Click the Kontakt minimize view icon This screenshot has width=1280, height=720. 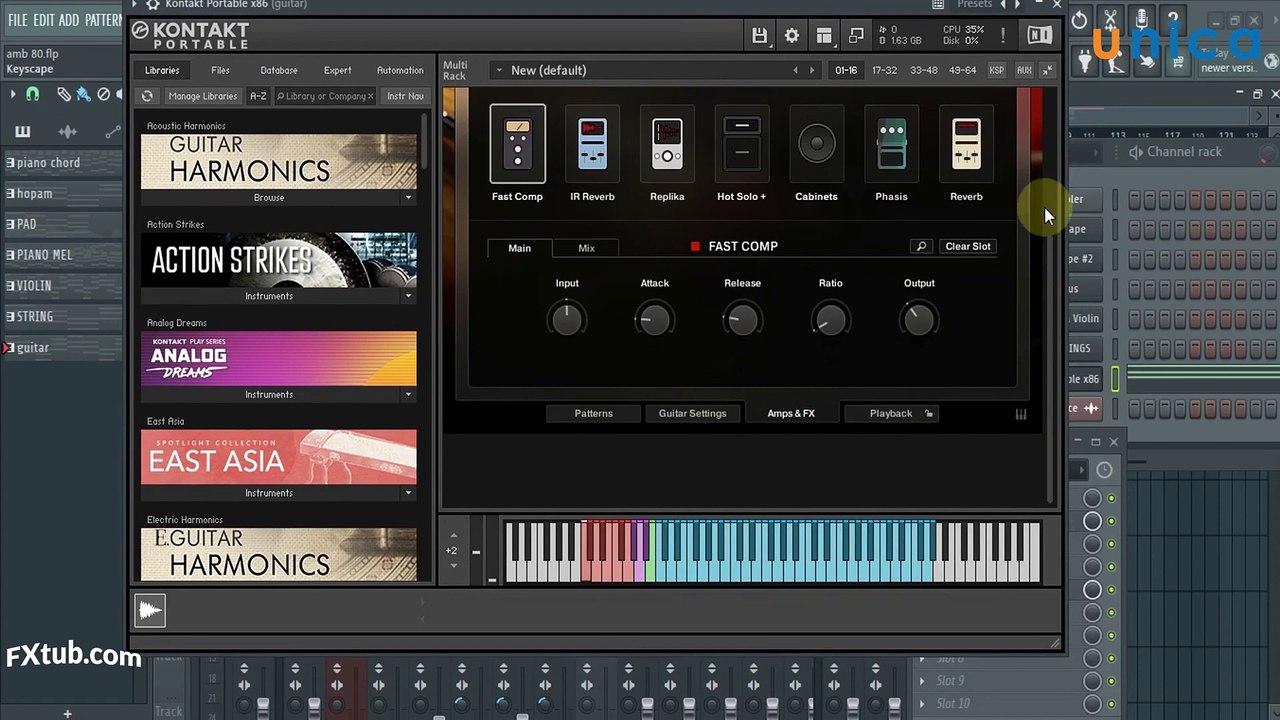point(856,36)
